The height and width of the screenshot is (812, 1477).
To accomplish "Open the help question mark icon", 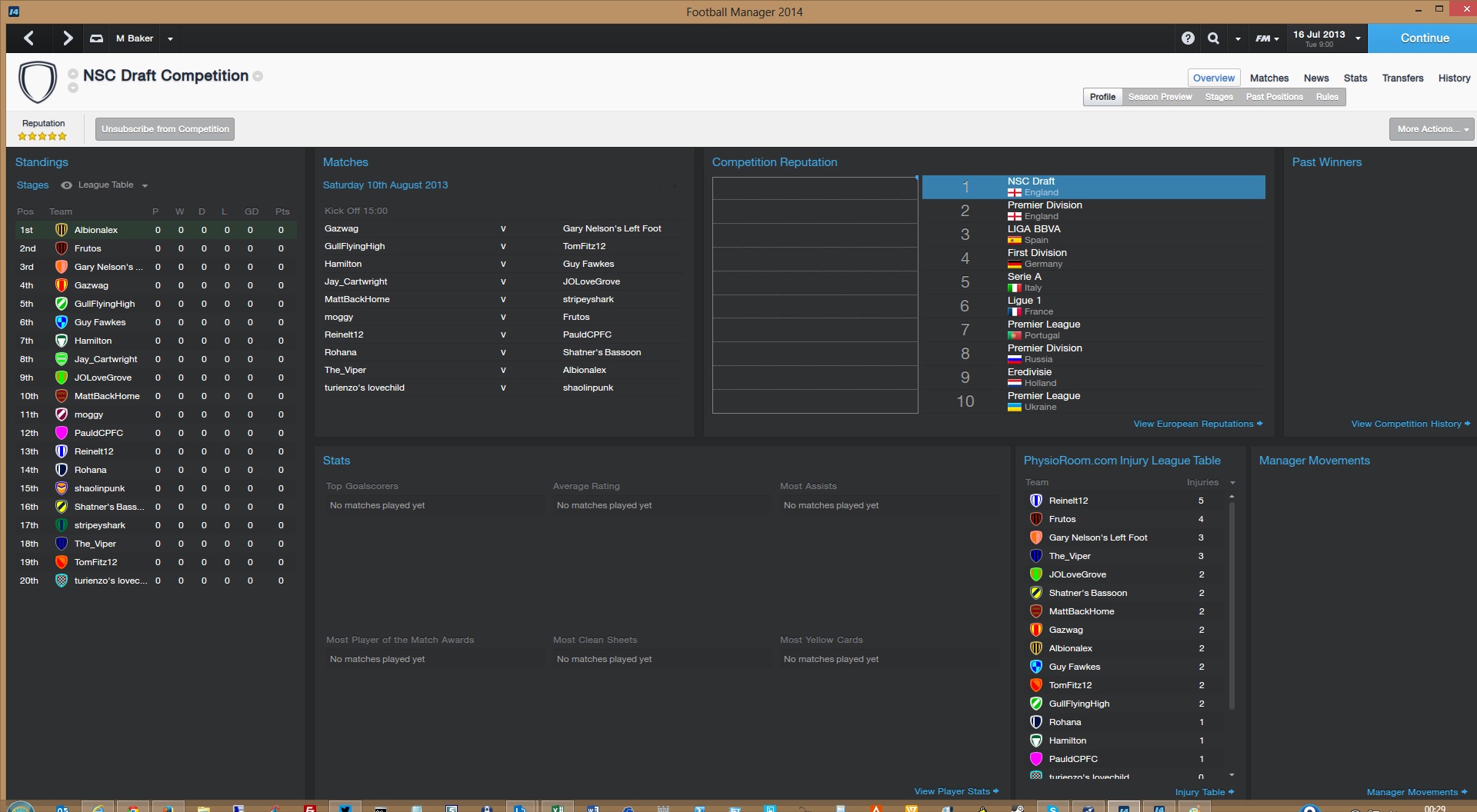I will click(x=1188, y=38).
